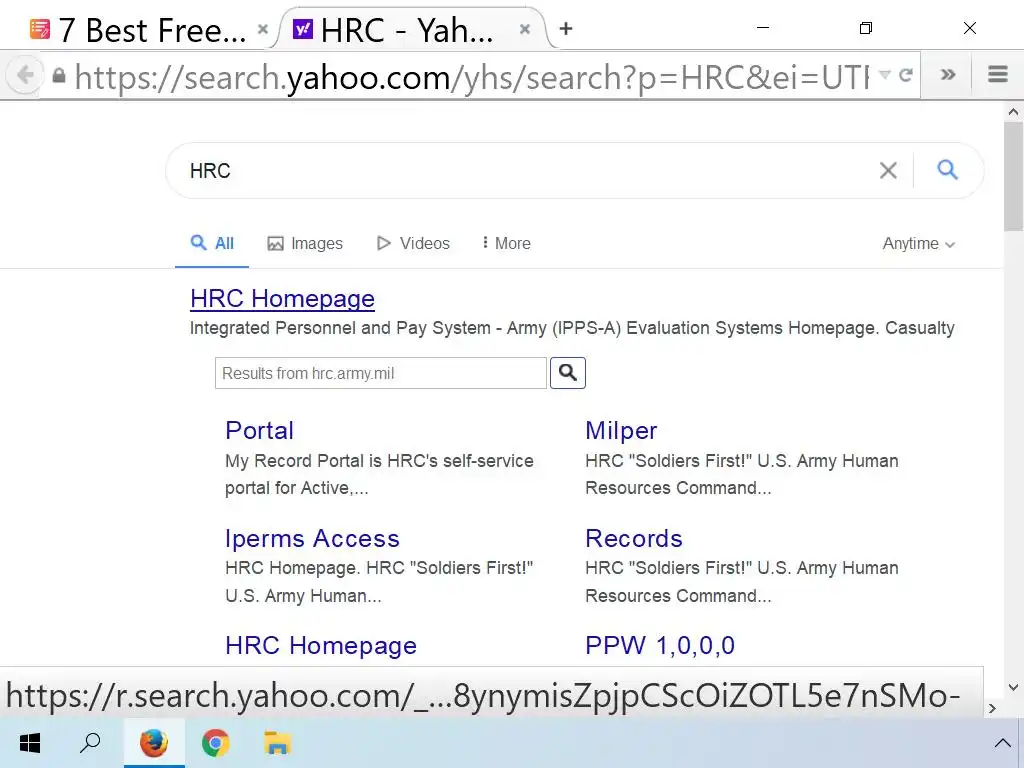The height and width of the screenshot is (768, 1024).
Task: Click the URL address bar
Action: pyautogui.click(x=470, y=76)
